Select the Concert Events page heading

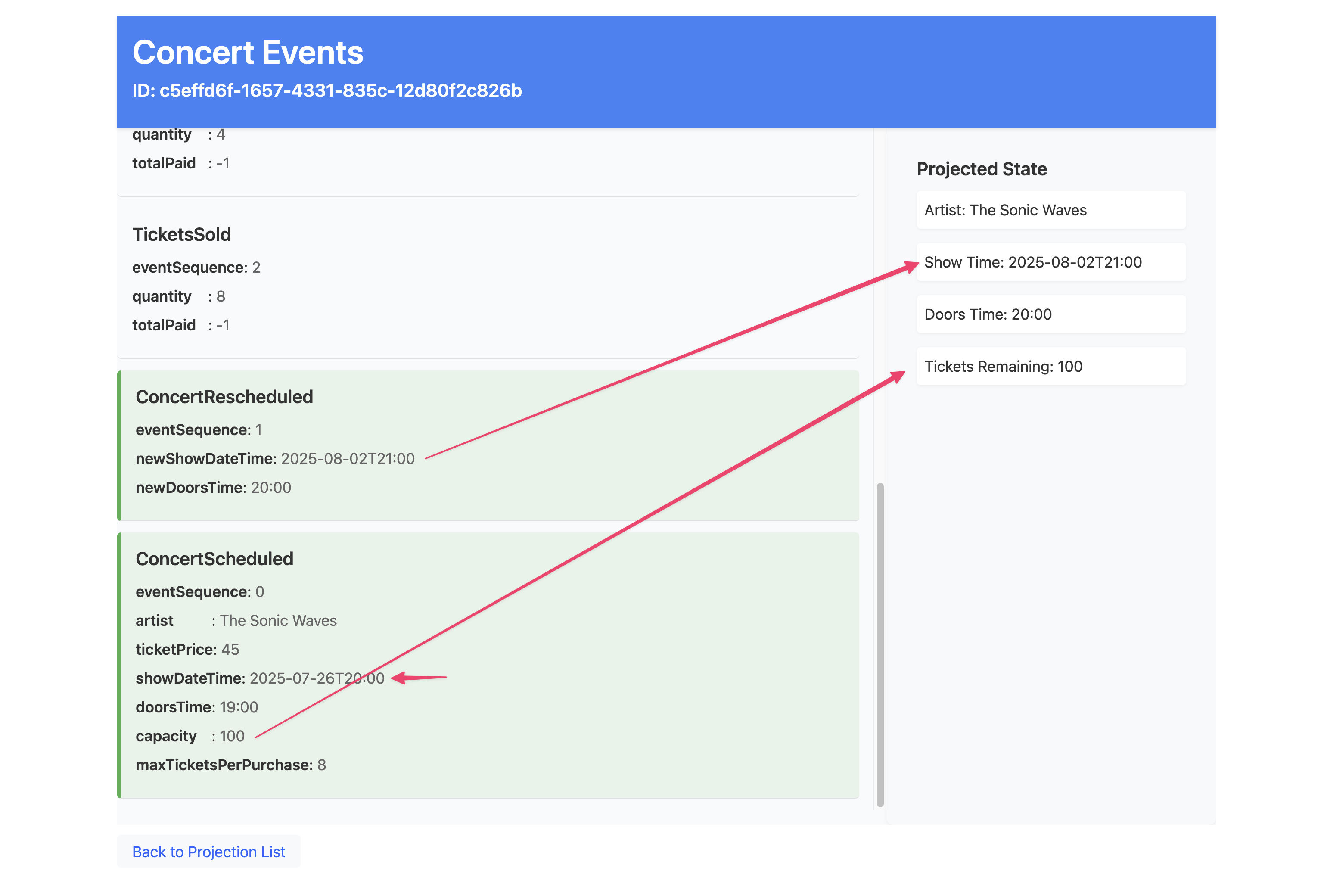[248, 53]
